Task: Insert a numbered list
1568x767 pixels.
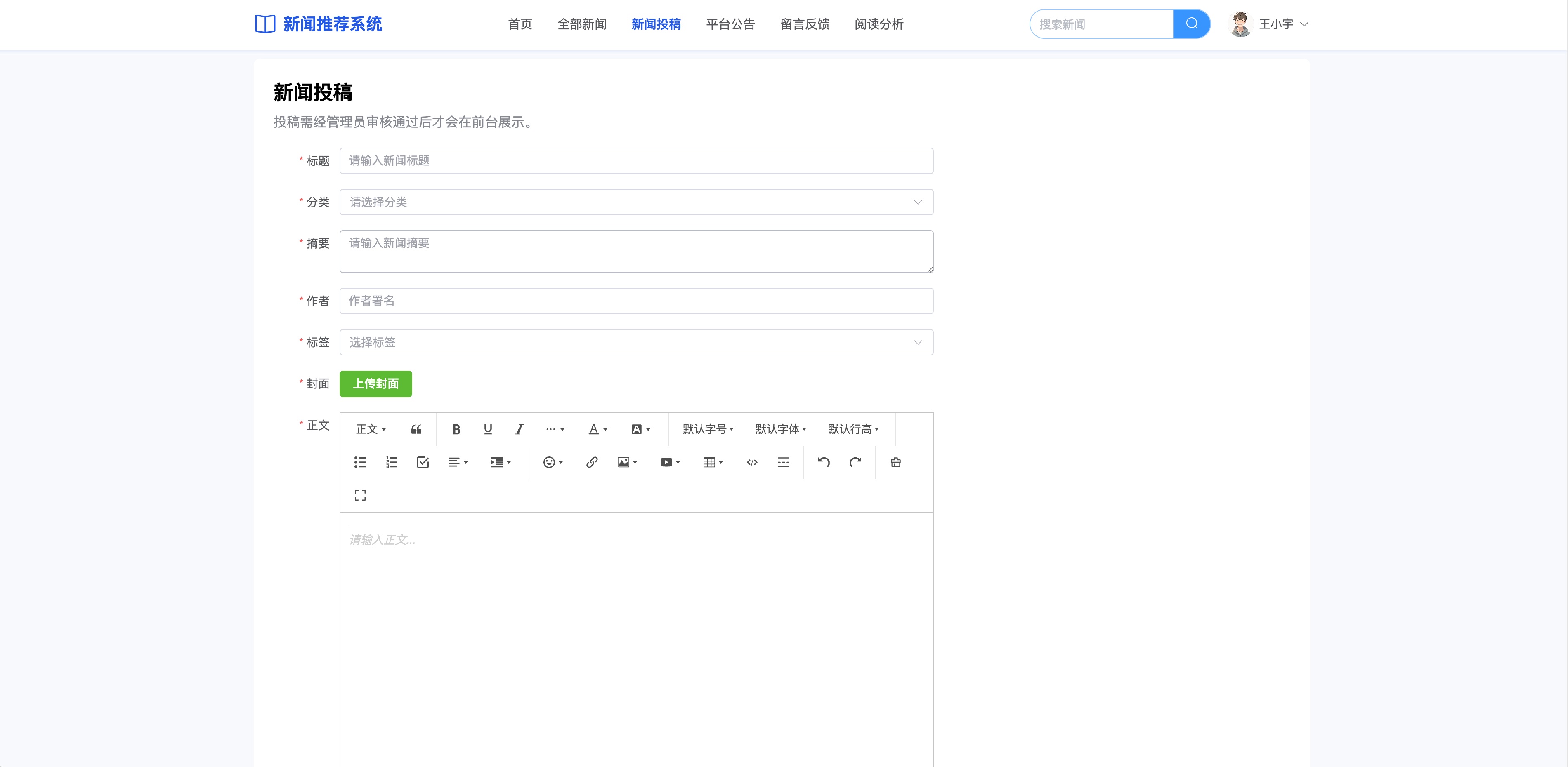Action: (392, 462)
